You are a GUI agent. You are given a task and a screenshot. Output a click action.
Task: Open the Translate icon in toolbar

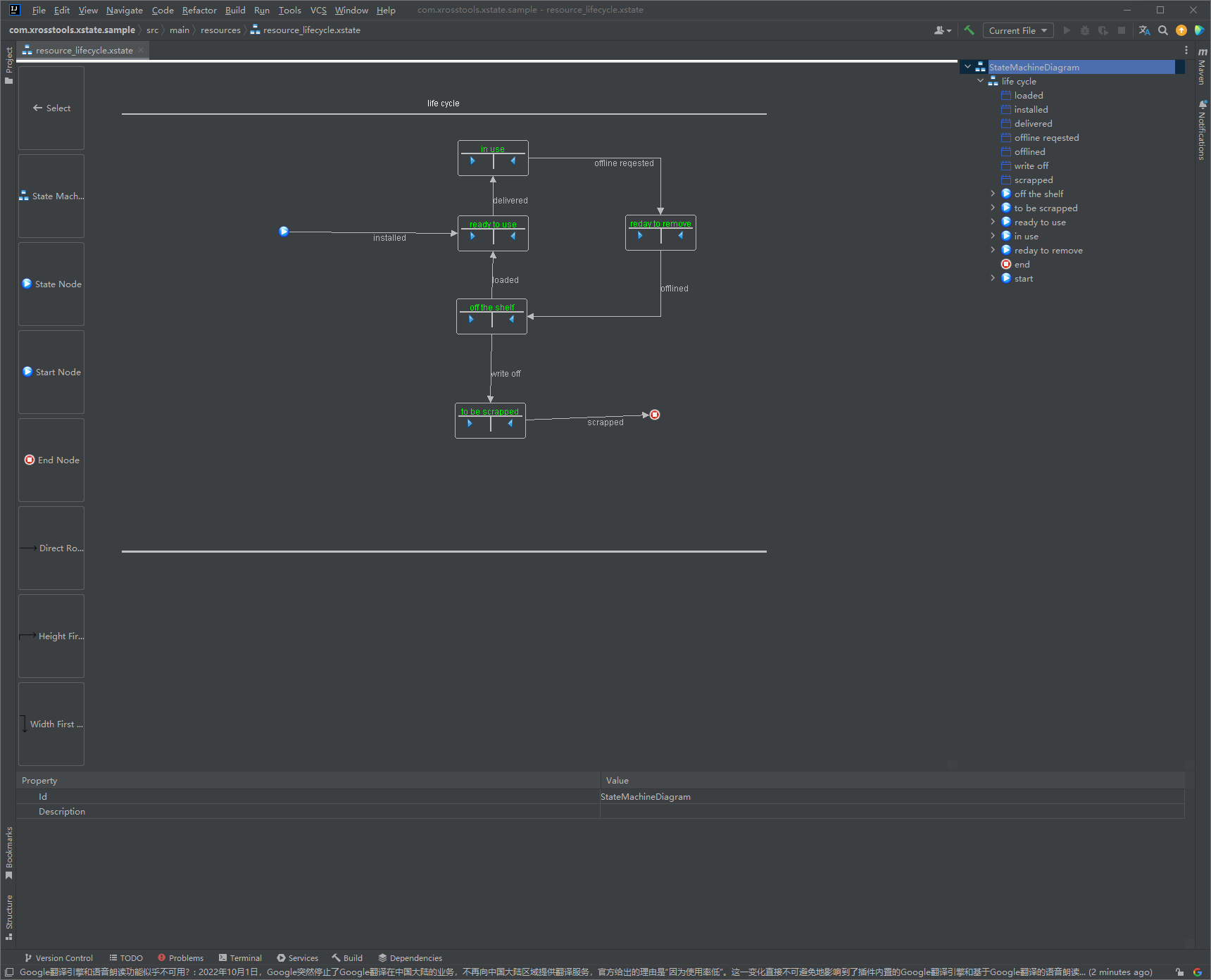point(1144,30)
